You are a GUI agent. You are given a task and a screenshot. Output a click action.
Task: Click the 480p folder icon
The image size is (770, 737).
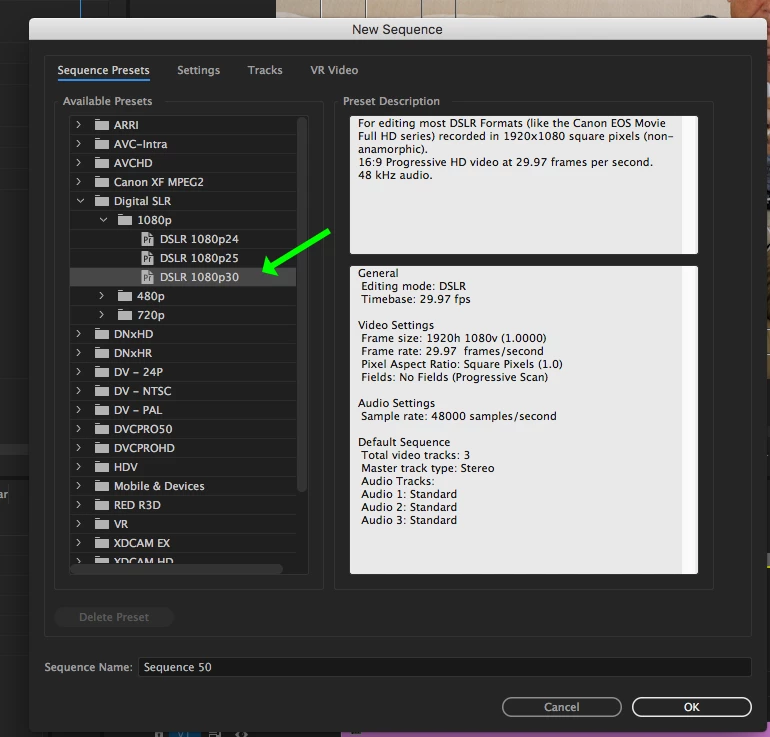point(125,296)
